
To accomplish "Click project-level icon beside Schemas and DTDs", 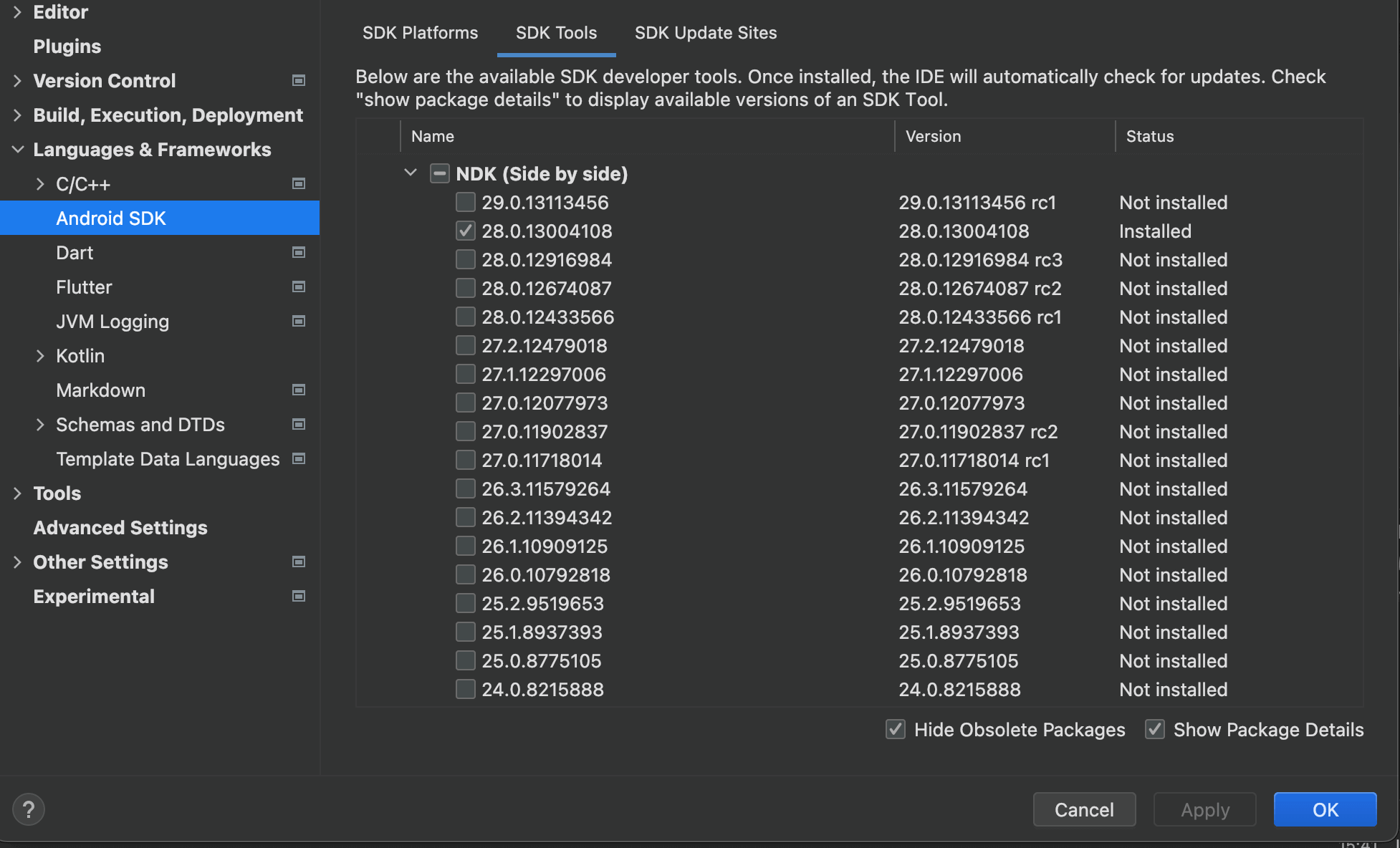I will [x=299, y=425].
